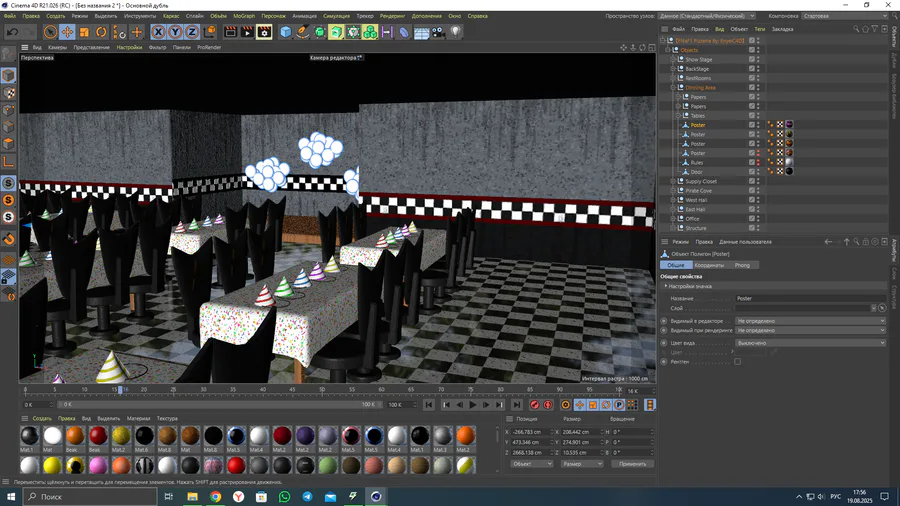
Task: Collapse the Dinning Area group
Action: 673,88
